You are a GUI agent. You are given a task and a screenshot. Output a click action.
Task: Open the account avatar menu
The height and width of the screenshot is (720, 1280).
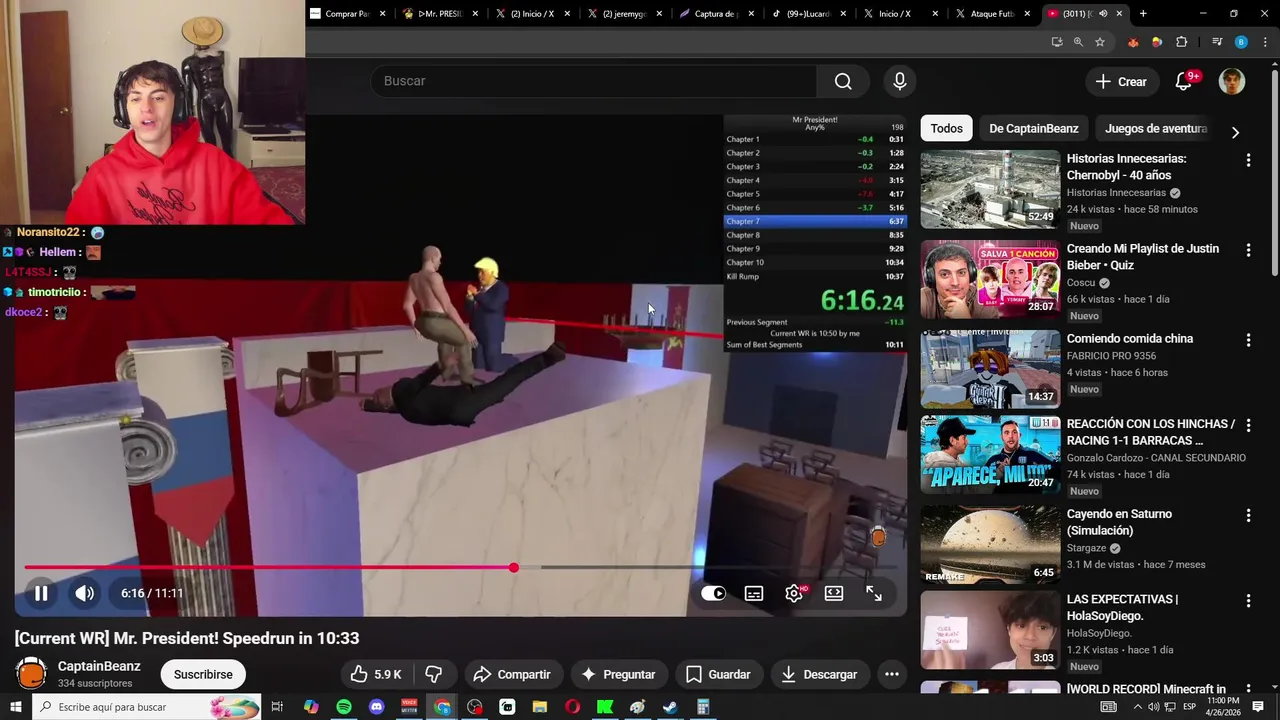(x=1232, y=82)
